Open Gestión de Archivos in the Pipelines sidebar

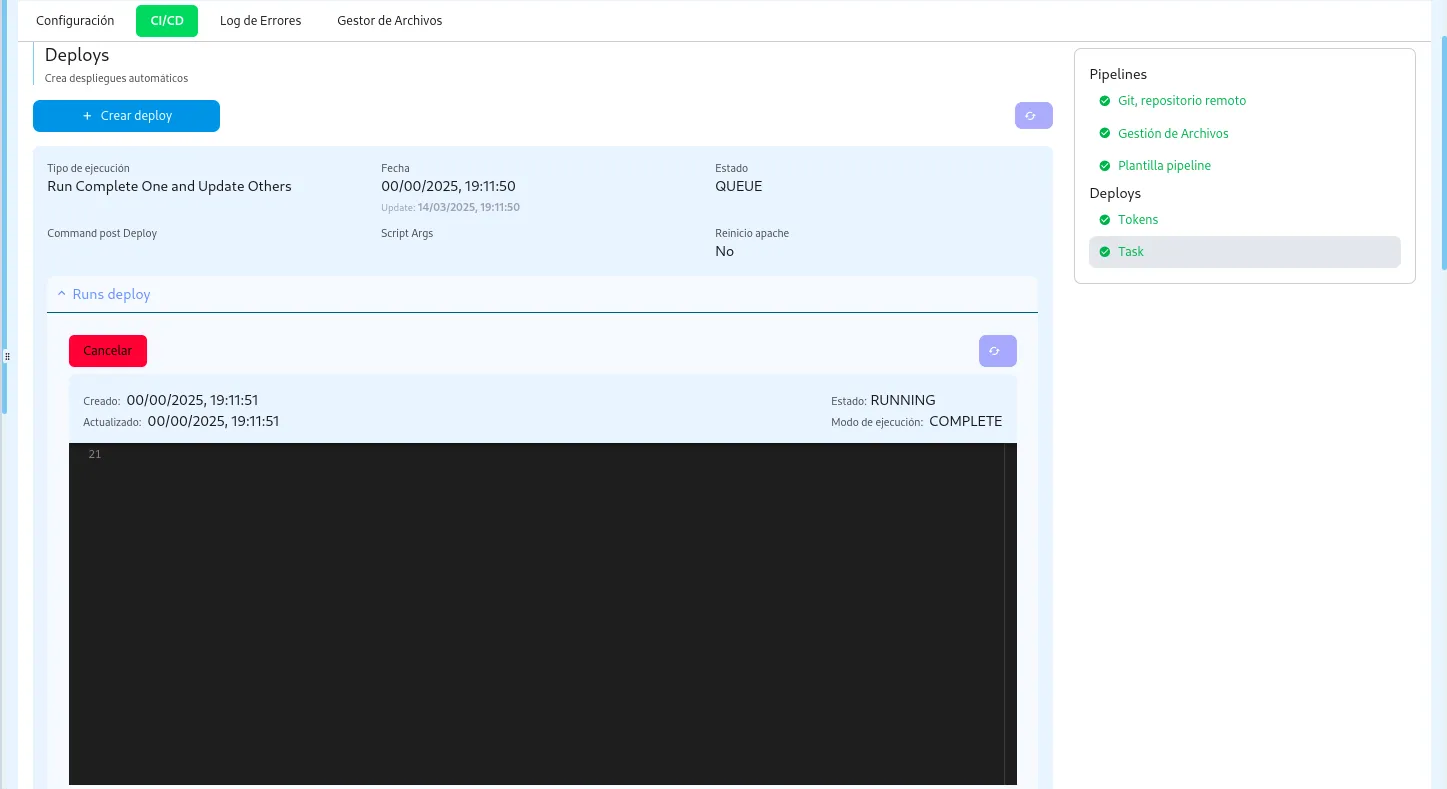point(1173,133)
